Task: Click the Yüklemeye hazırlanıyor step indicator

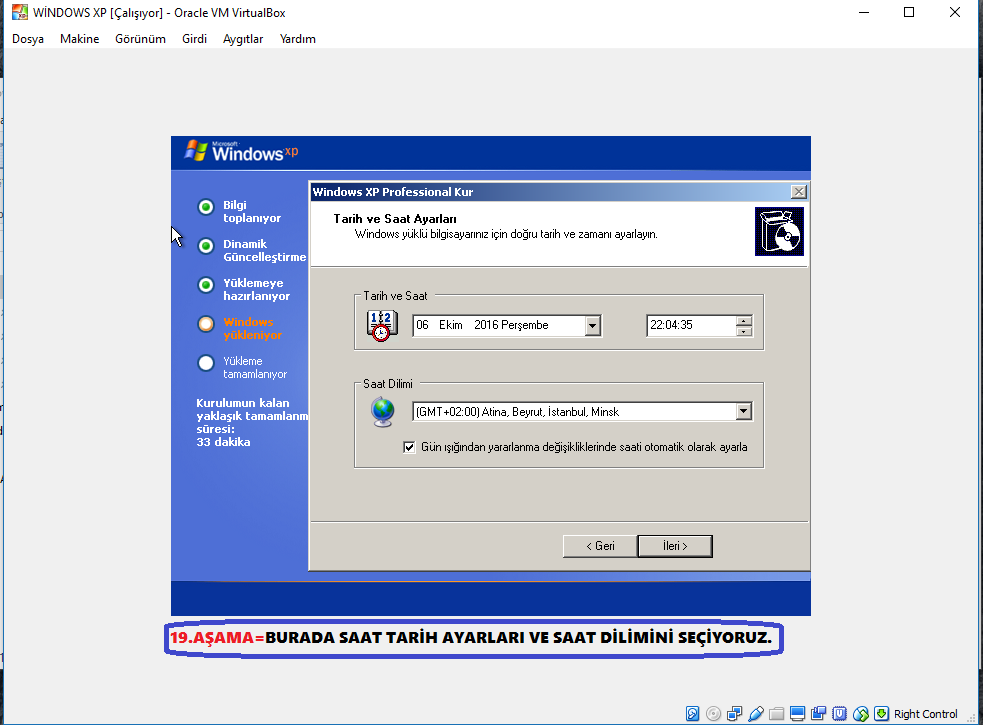Action: click(x=206, y=285)
